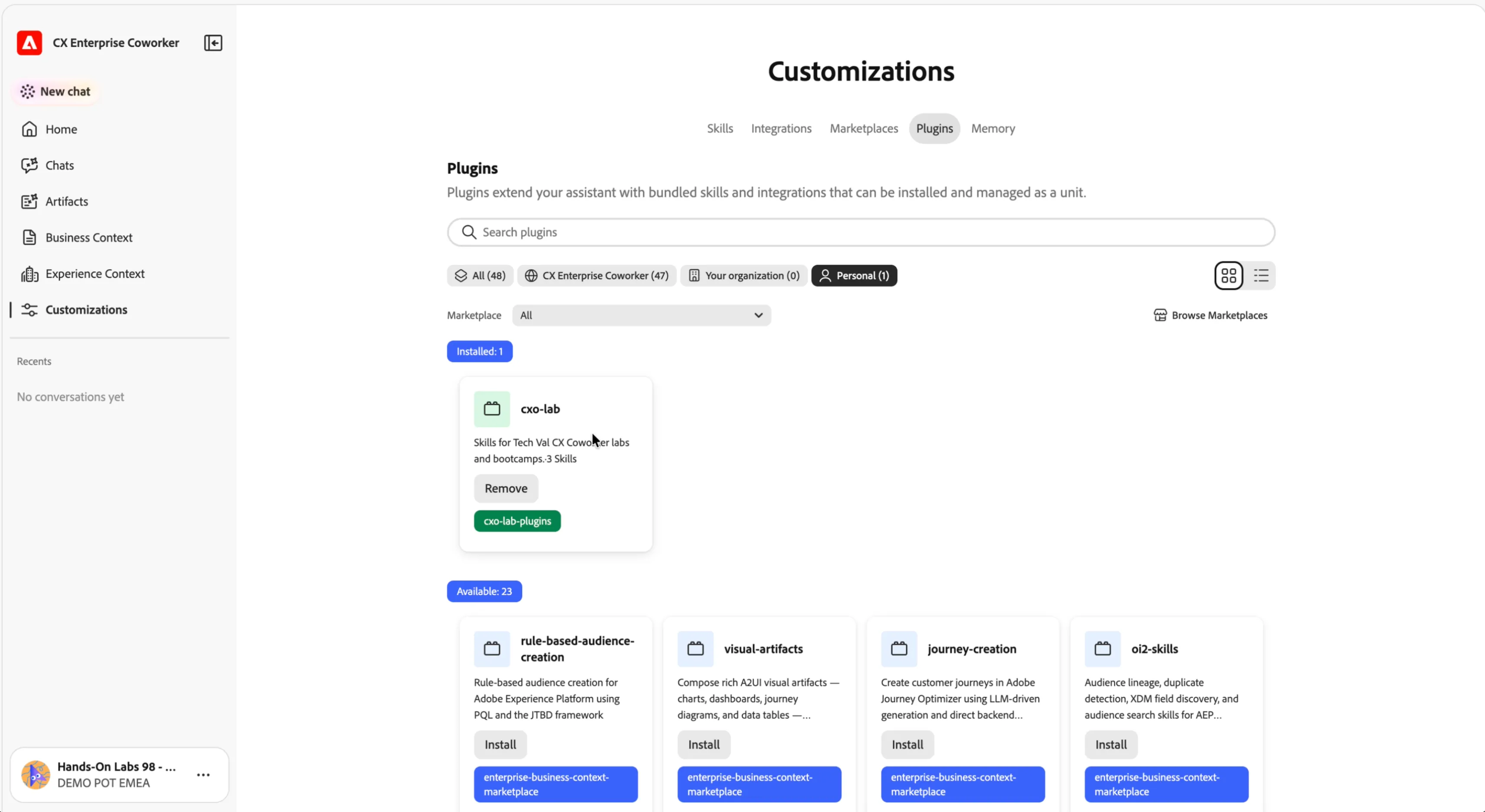Switch to the Integrations tab
1485x812 pixels.
(x=781, y=129)
